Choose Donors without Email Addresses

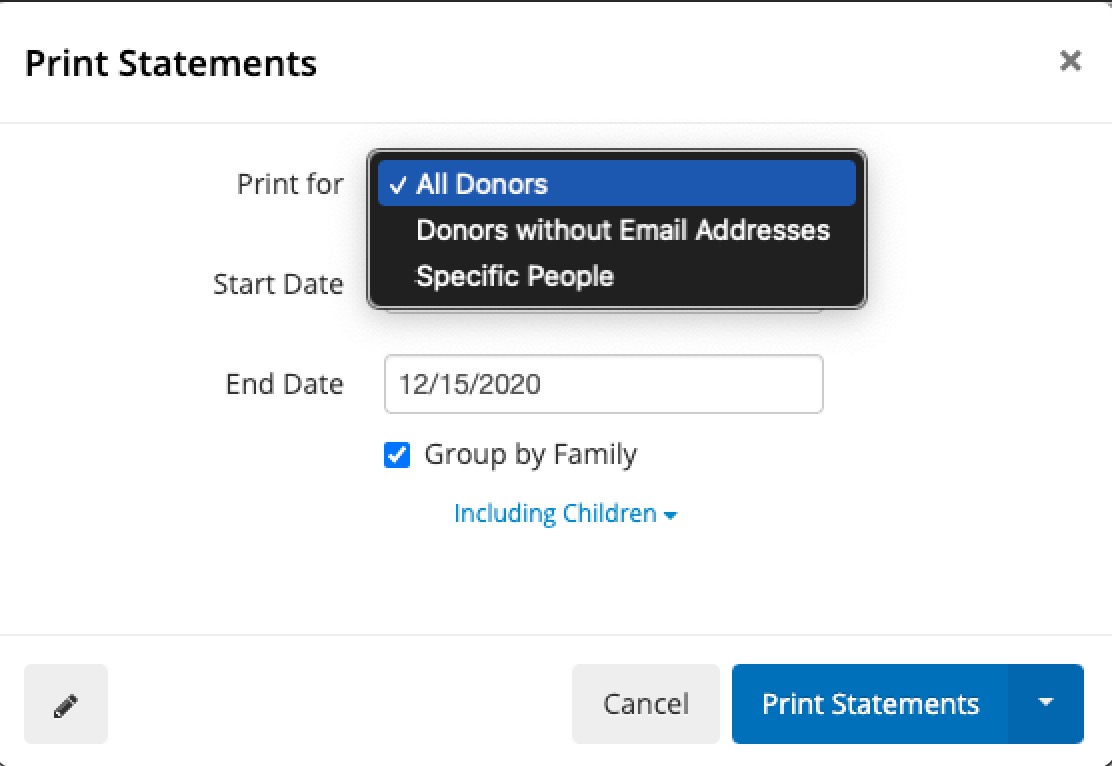tap(622, 230)
